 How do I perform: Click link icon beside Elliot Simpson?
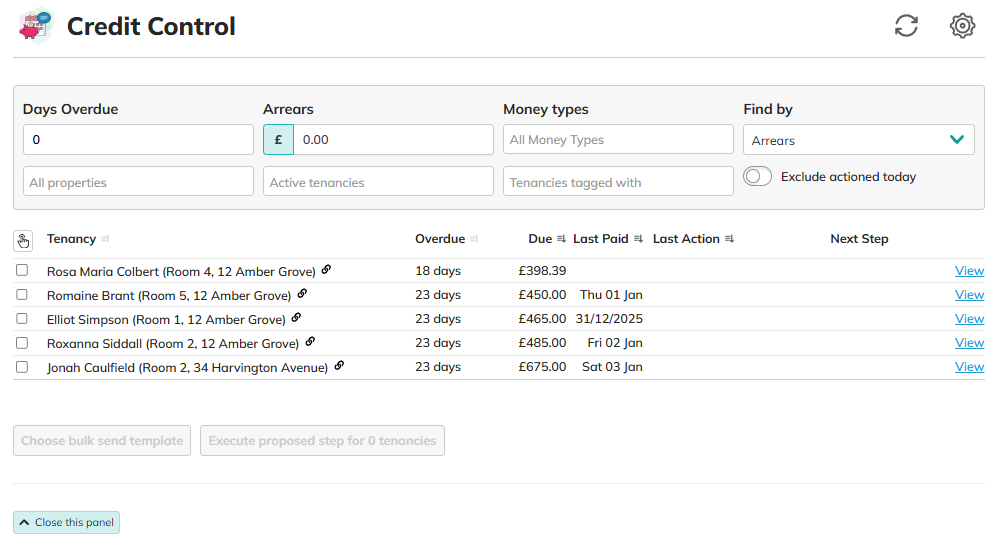pyautogui.click(x=296, y=318)
